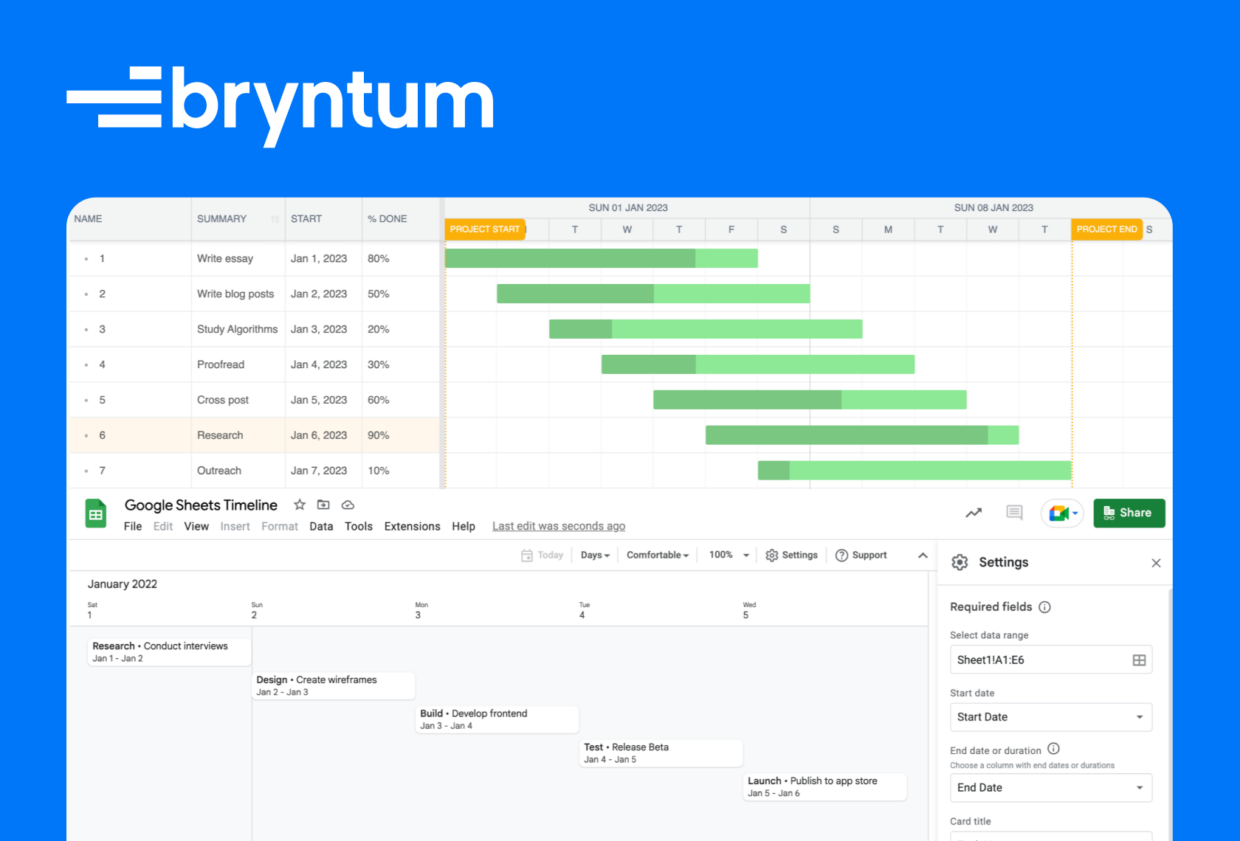
Task: Open Support from the timeline toolbar
Action: [x=861, y=555]
